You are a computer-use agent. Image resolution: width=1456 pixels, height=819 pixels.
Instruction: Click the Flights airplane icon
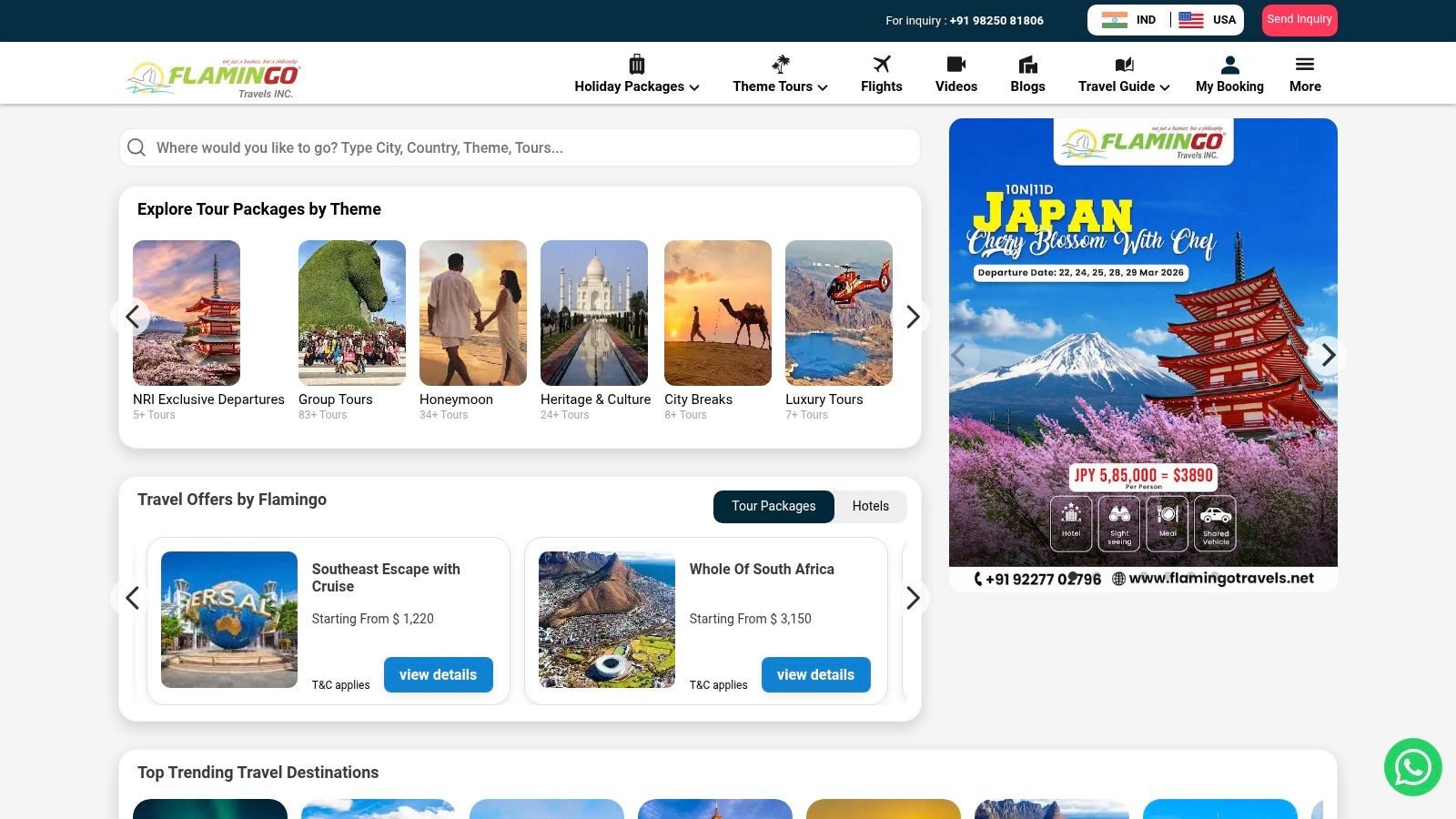point(881,65)
